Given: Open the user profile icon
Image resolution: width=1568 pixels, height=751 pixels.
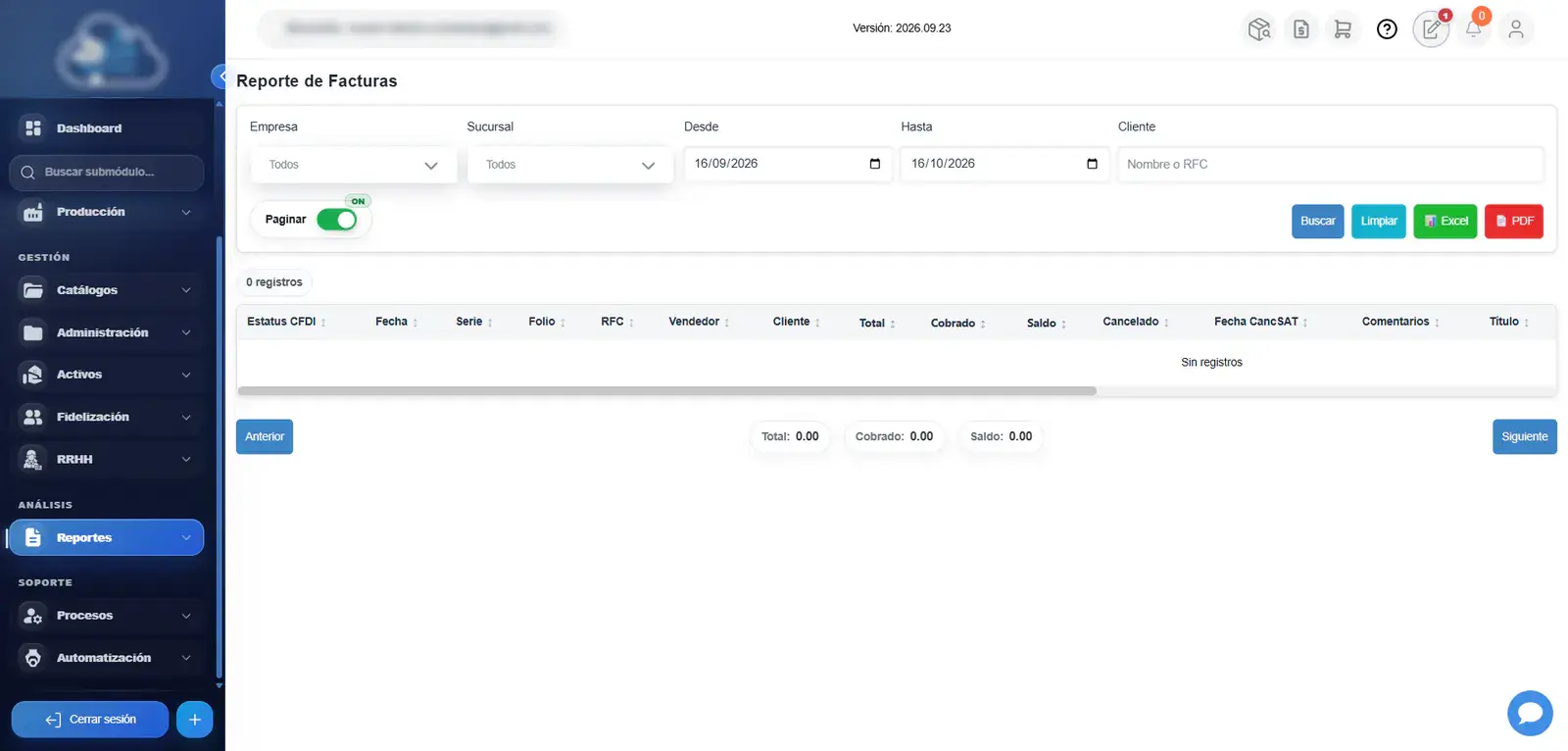Looking at the screenshot, I should pos(1516,29).
